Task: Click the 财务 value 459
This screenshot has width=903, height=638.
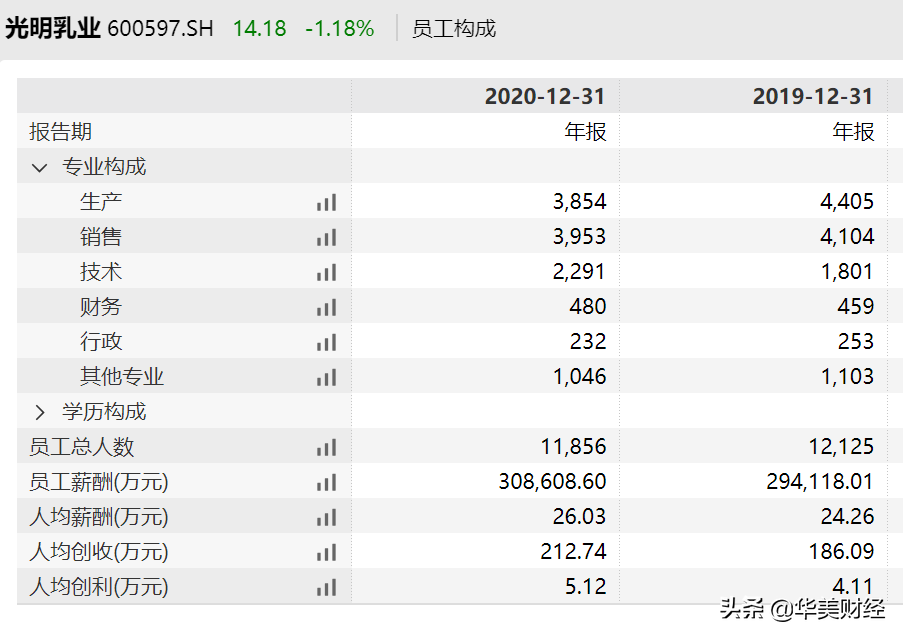Action: coord(856,306)
